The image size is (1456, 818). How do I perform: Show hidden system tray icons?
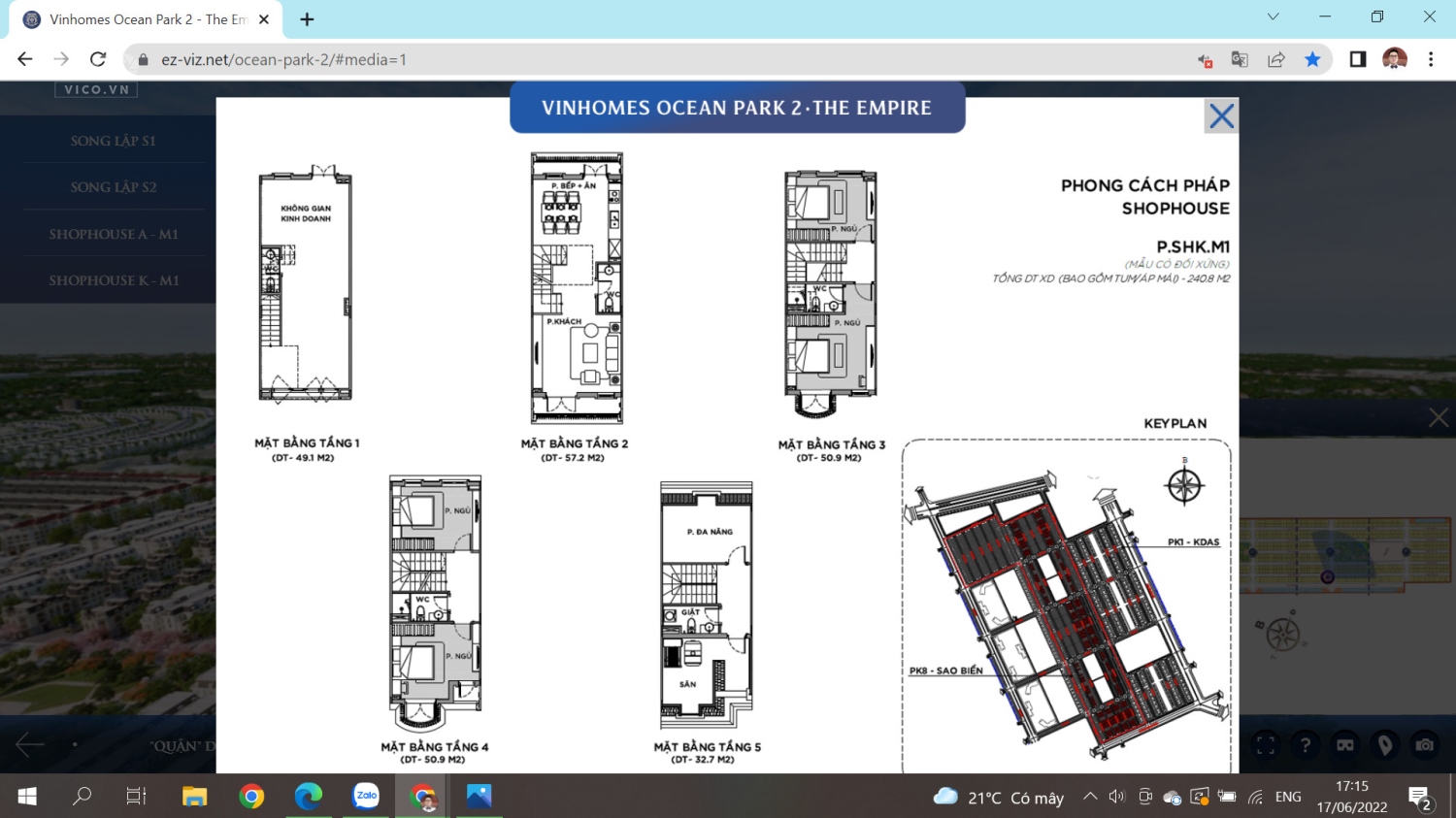click(1090, 797)
